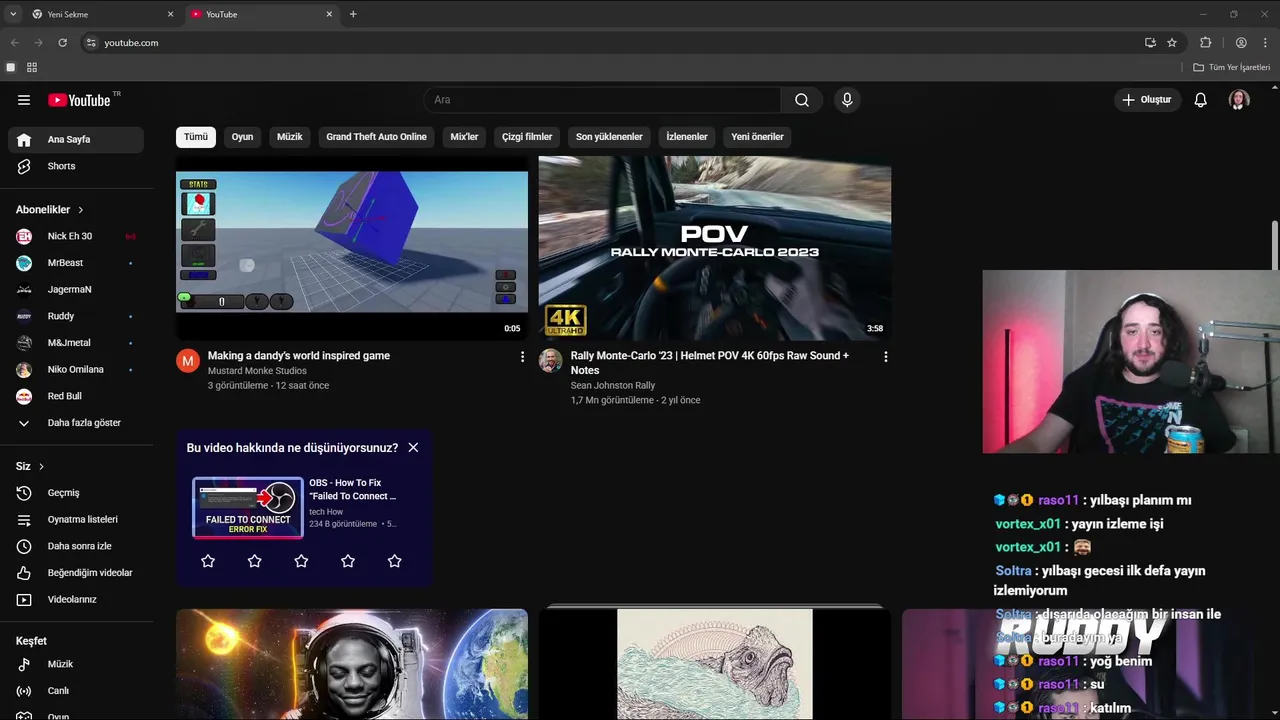This screenshot has width=1280, height=720.
Task: Click the Making a dandy's world inspired game title
Action: tap(299, 356)
